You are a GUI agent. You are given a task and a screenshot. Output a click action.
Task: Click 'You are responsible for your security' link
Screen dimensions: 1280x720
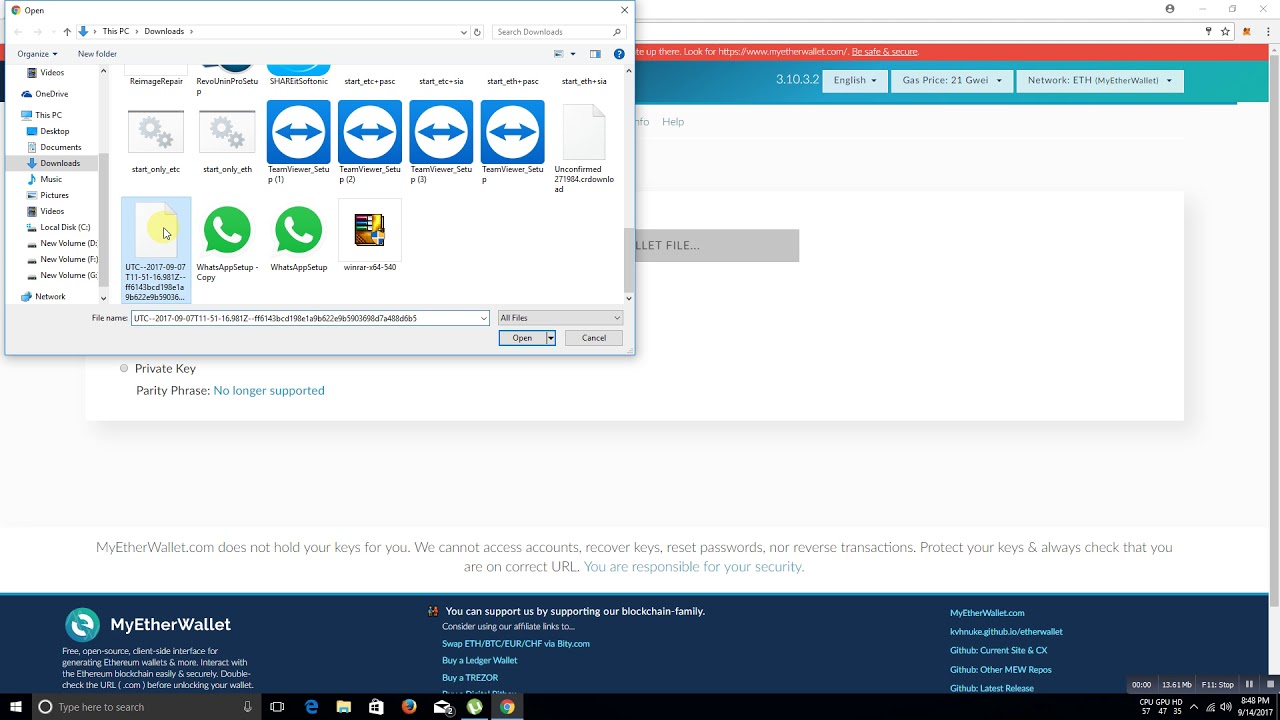pyautogui.click(x=693, y=566)
